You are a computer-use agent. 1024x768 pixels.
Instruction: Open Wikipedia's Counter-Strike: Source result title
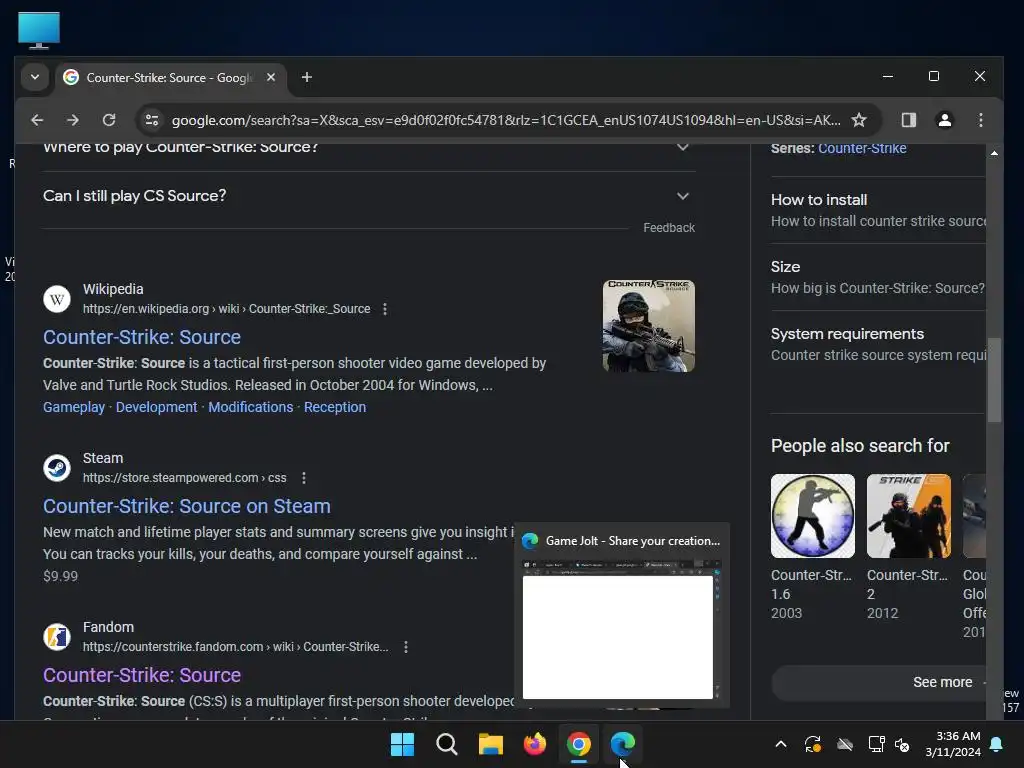click(142, 337)
